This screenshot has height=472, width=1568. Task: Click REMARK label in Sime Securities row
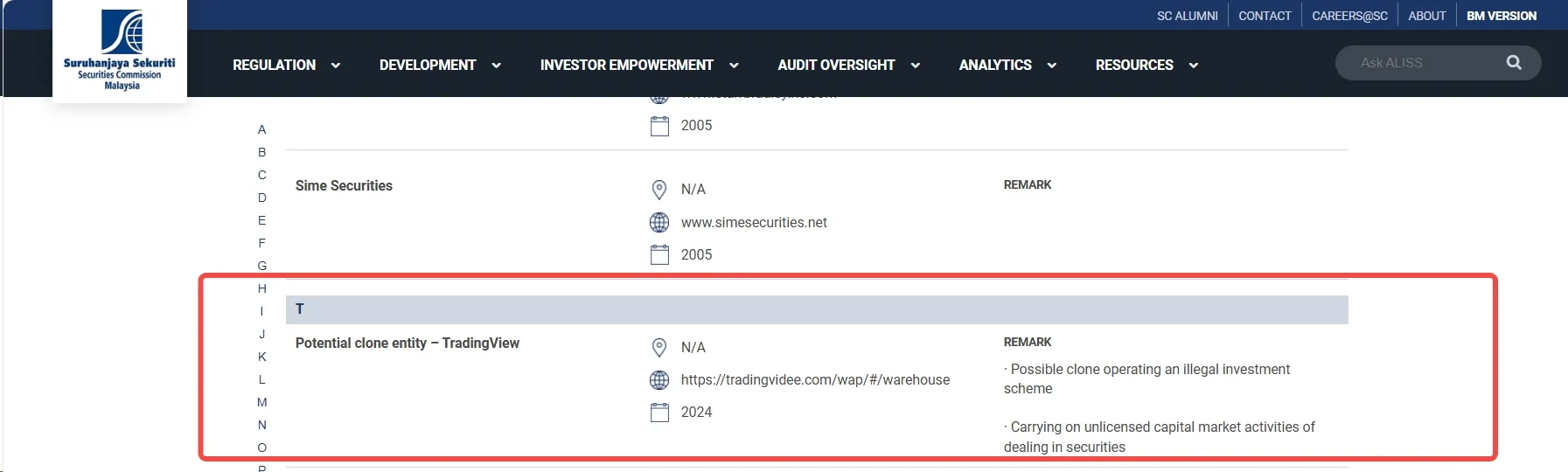[1028, 184]
